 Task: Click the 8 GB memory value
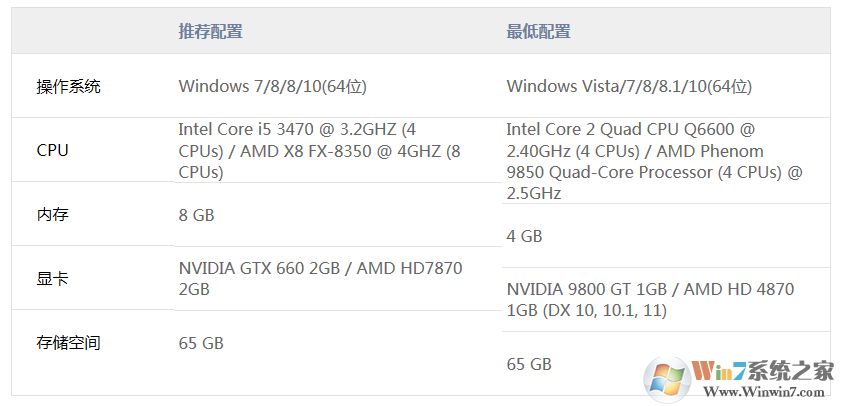point(196,215)
